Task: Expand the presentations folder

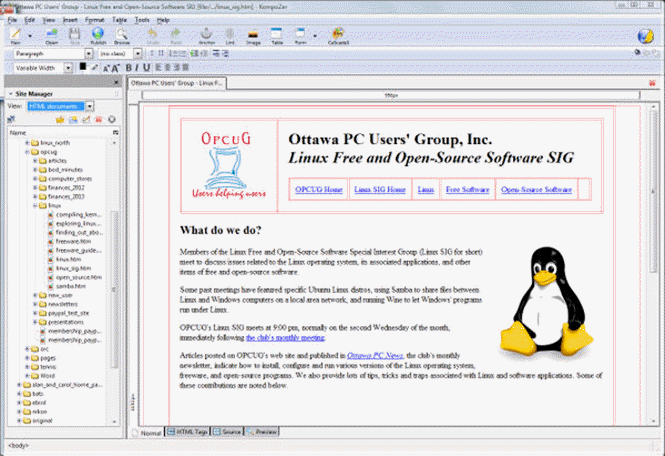Action: pyautogui.click(x=35, y=322)
